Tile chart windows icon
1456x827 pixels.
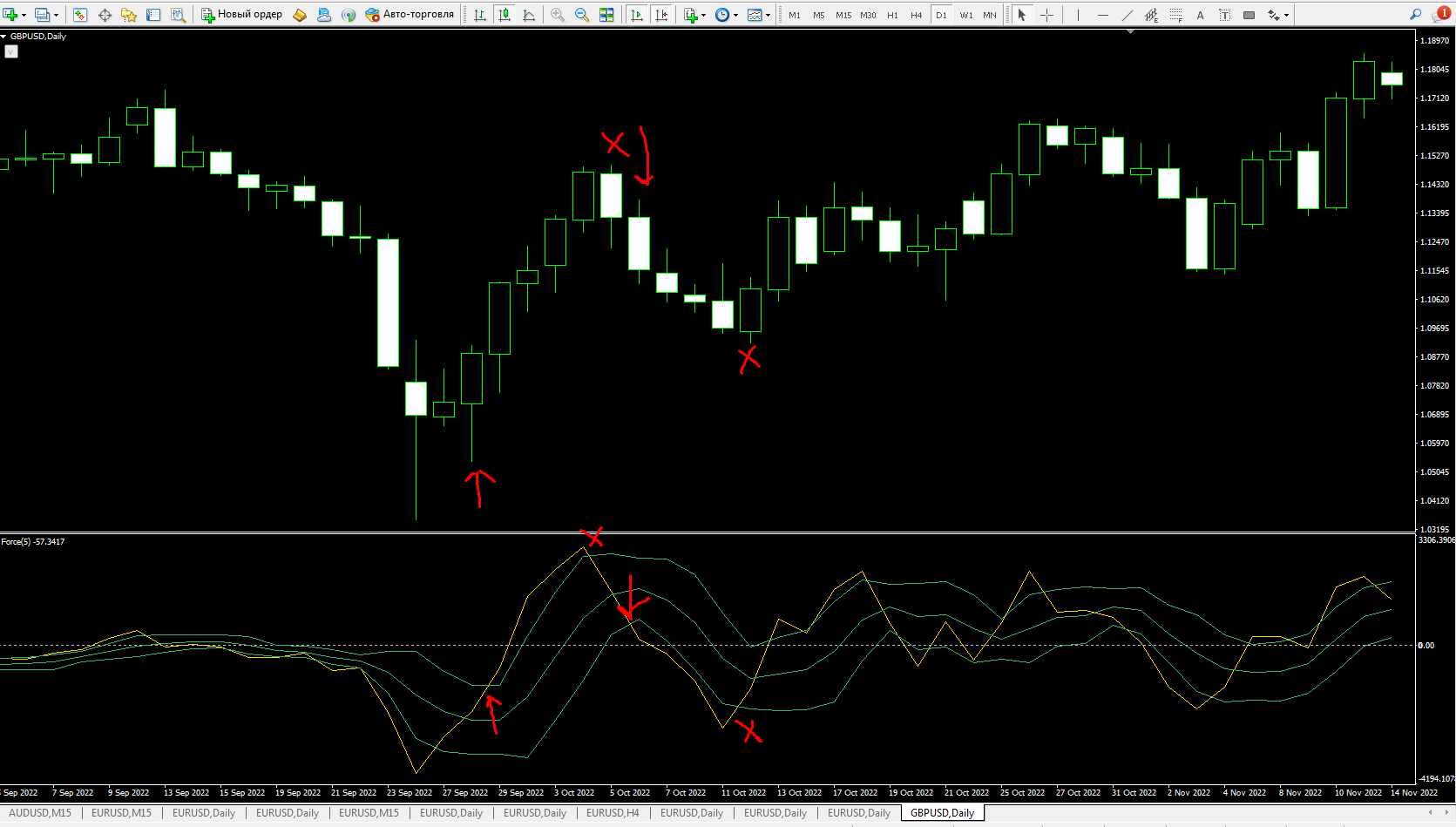[x=606, y=15]
